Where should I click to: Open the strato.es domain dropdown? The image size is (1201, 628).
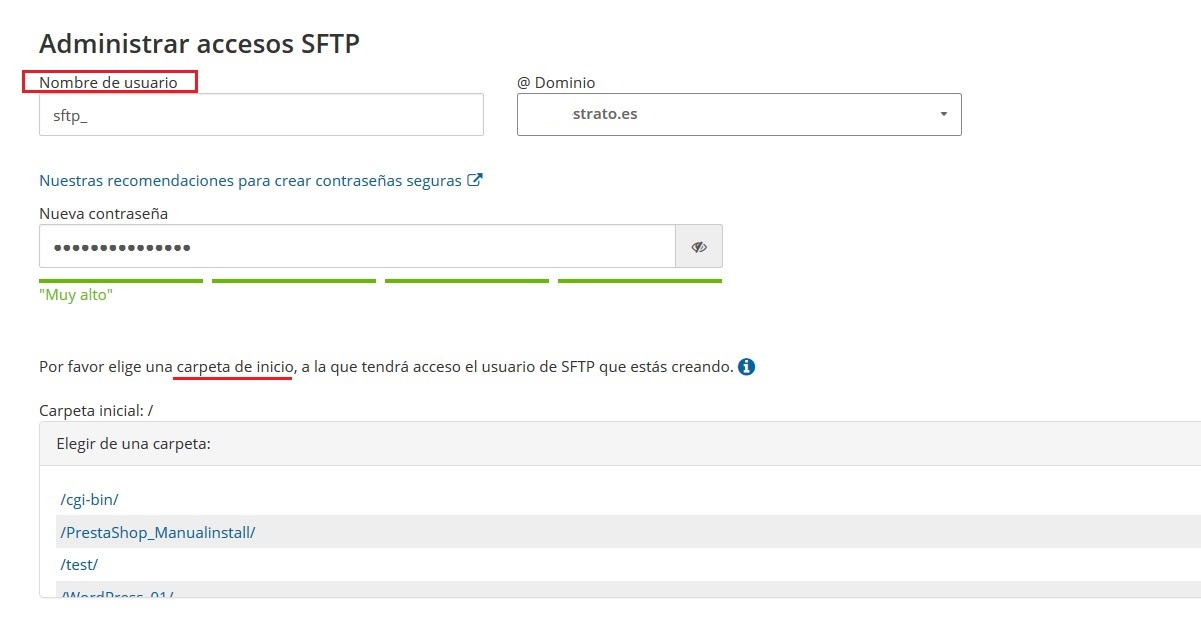pos(738,114)
